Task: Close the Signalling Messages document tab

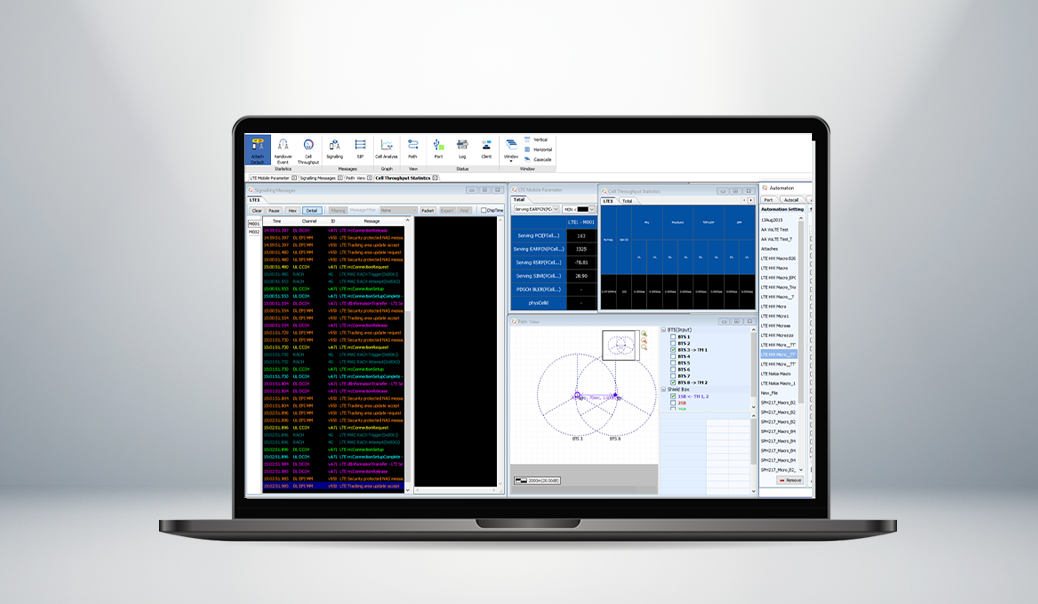Action: tap(340, 177)
